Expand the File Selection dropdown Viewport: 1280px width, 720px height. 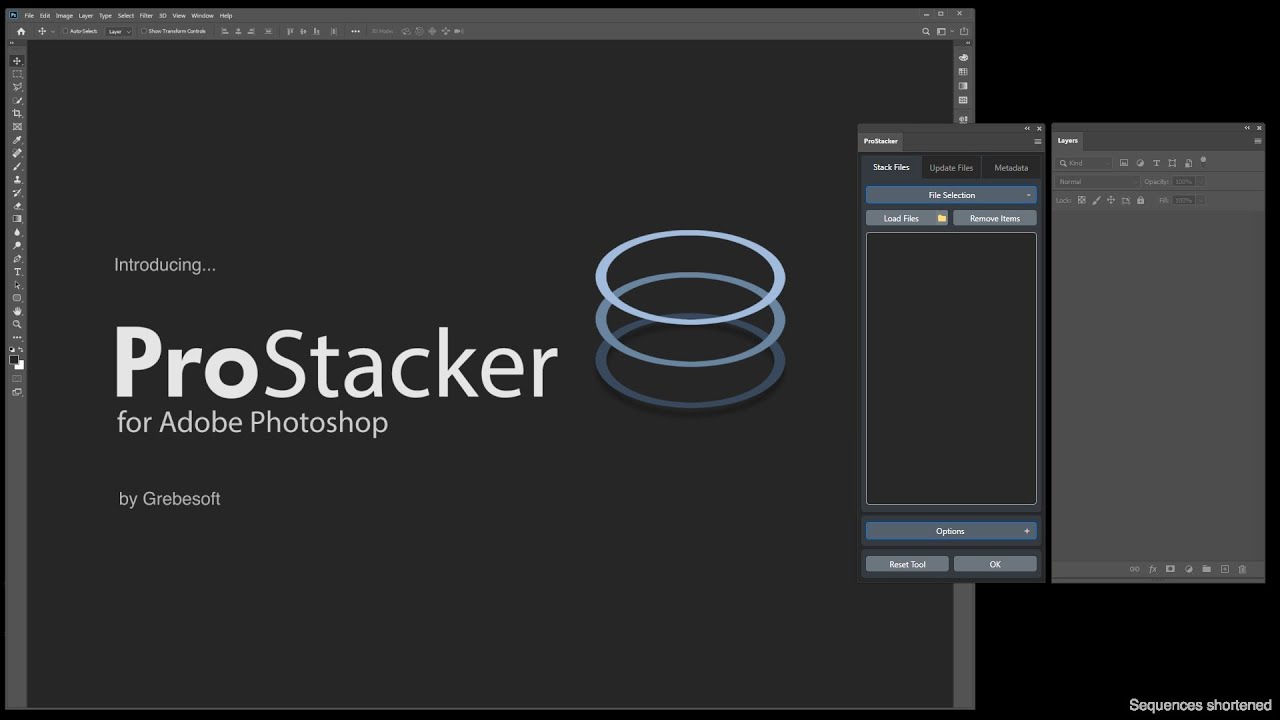click(951, 195)
